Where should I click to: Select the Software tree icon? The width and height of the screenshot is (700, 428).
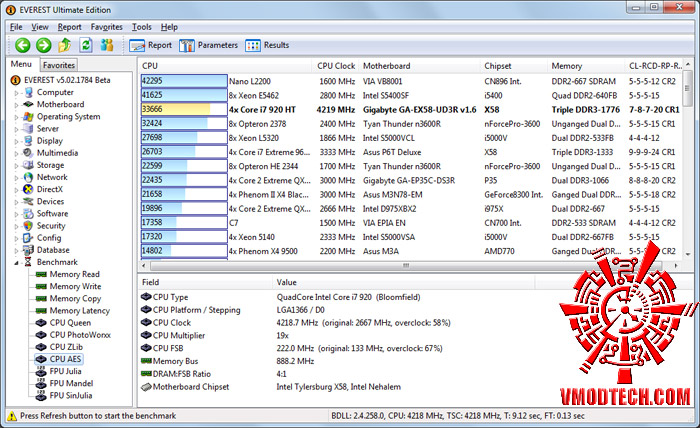click(x=29, y=213)
